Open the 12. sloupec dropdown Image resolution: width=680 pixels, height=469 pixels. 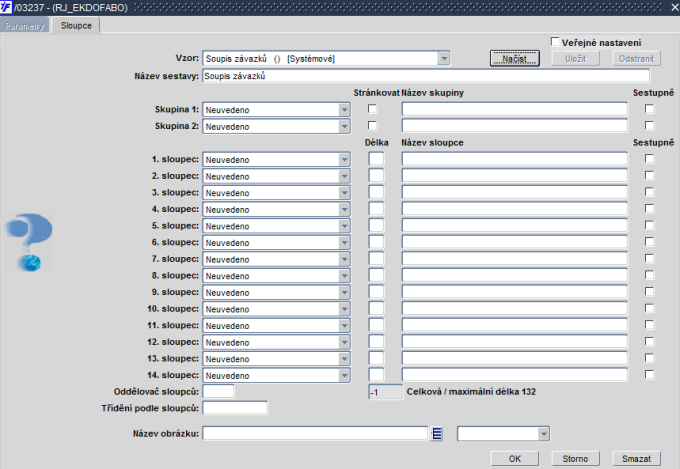(344, 342)
